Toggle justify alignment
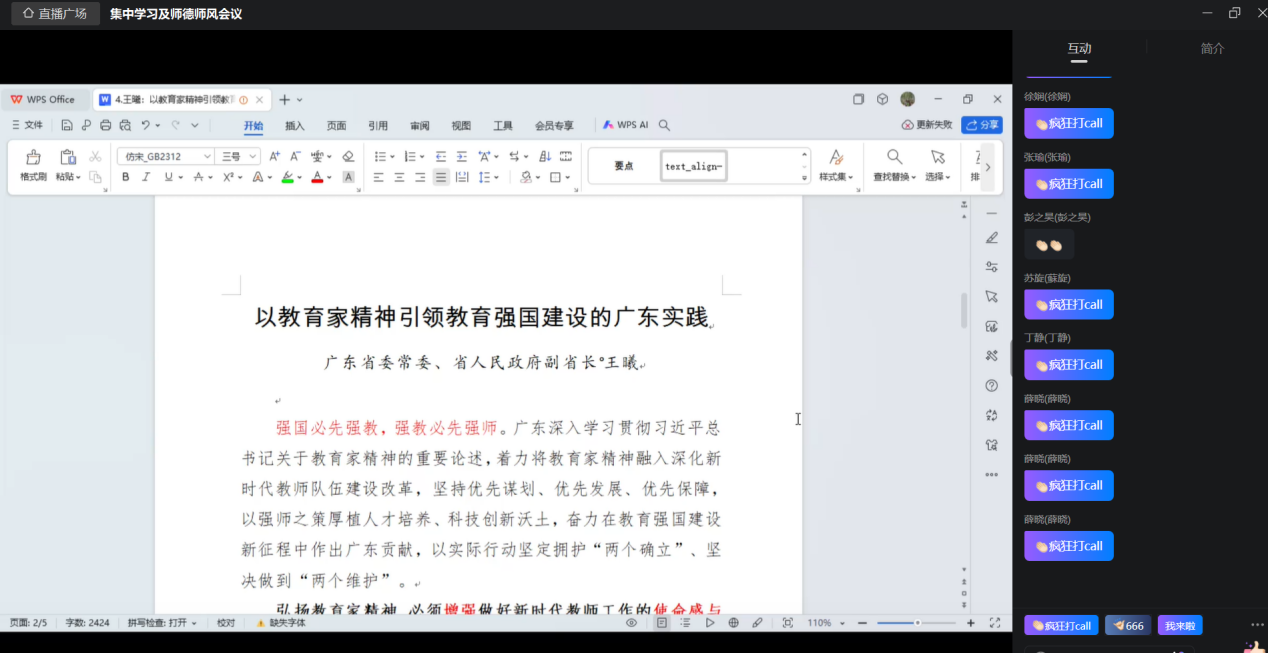 [x=441, y=177]
